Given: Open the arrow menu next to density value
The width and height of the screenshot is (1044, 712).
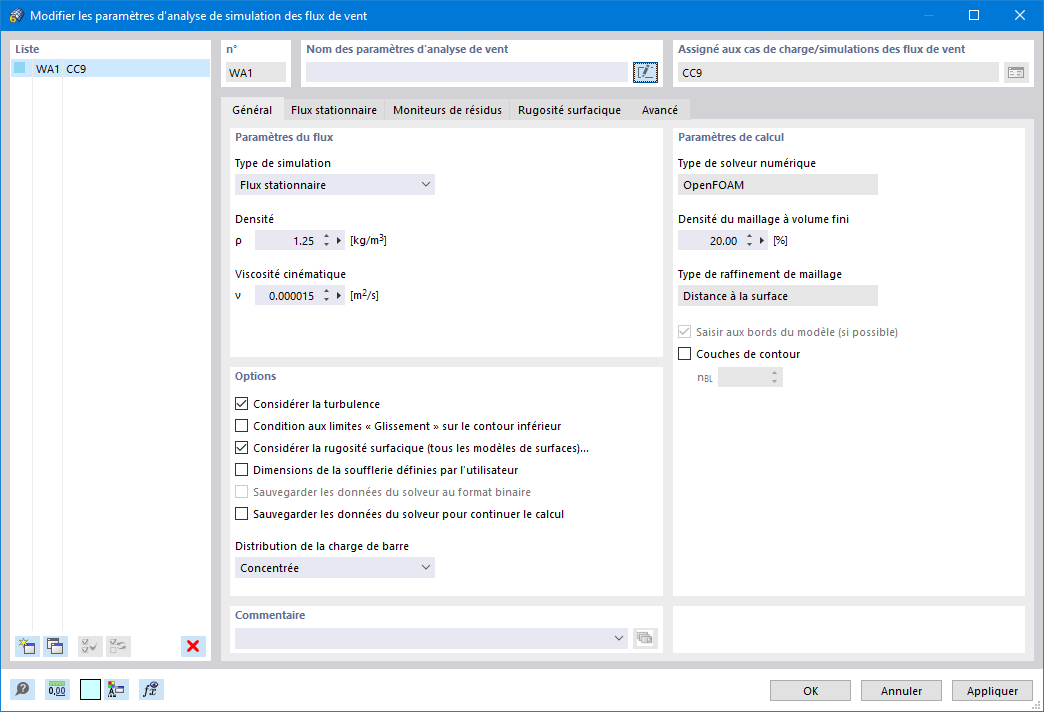Looking at the screenshot, I should 339,240.
